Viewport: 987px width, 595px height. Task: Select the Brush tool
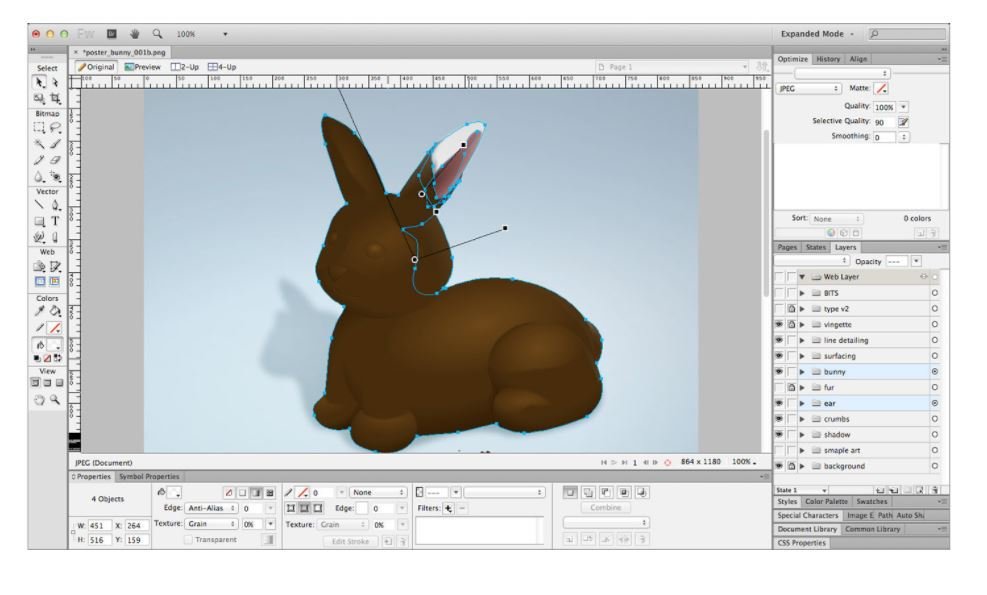point(55,144)
